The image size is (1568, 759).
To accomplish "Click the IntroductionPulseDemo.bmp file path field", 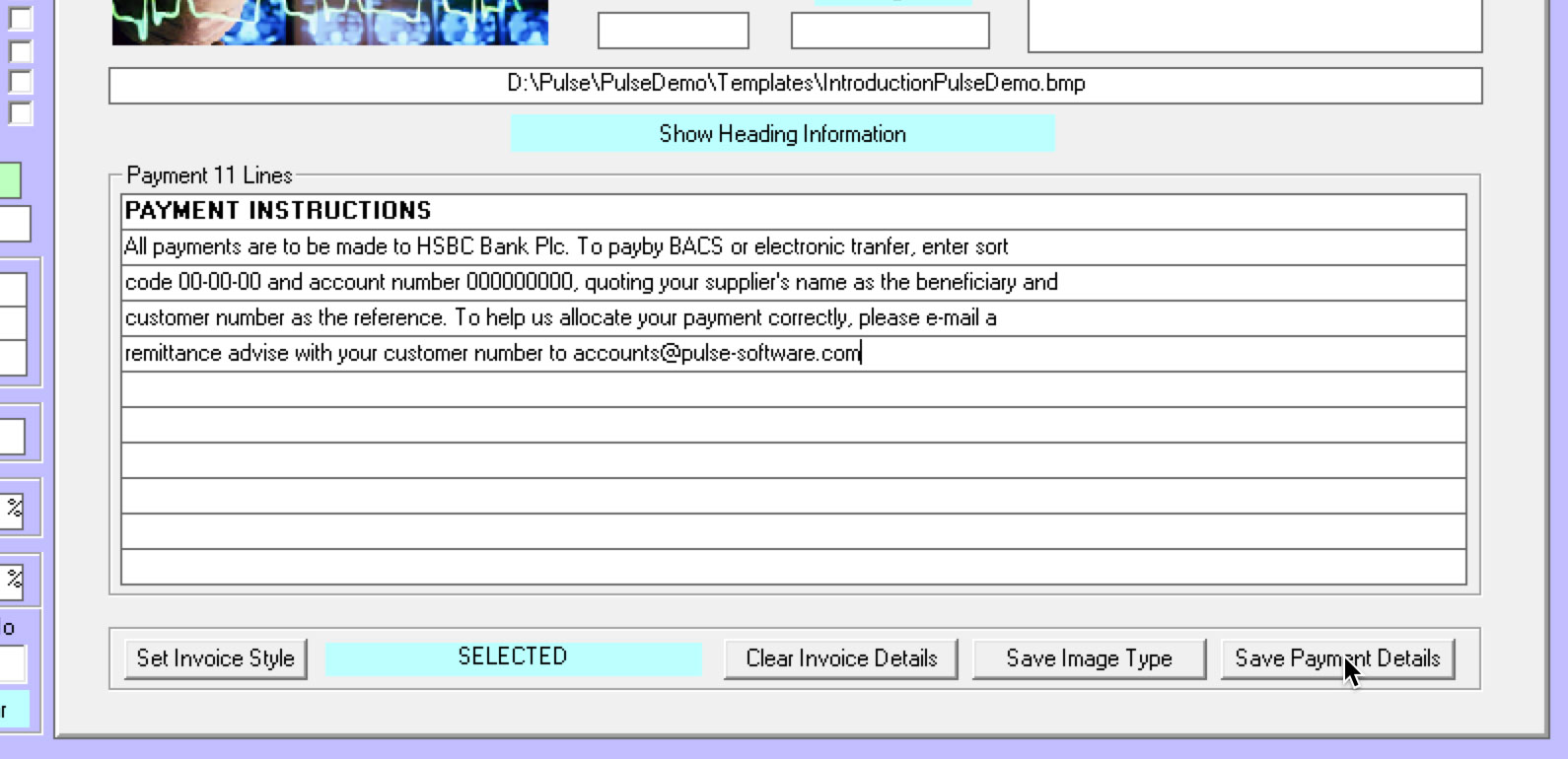I will coord(795,85).
